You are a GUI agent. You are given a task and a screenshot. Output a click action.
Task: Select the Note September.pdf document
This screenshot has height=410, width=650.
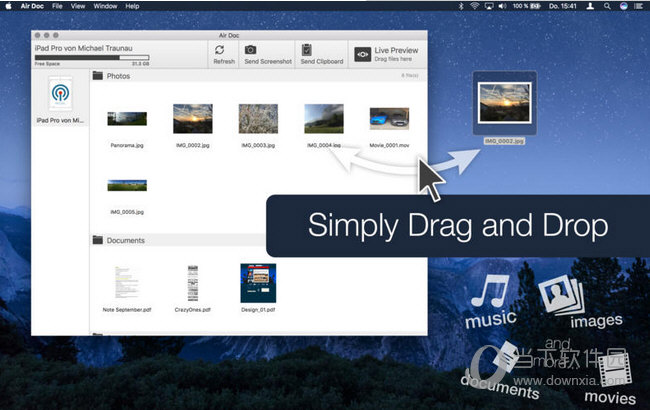tap(127, 283)
